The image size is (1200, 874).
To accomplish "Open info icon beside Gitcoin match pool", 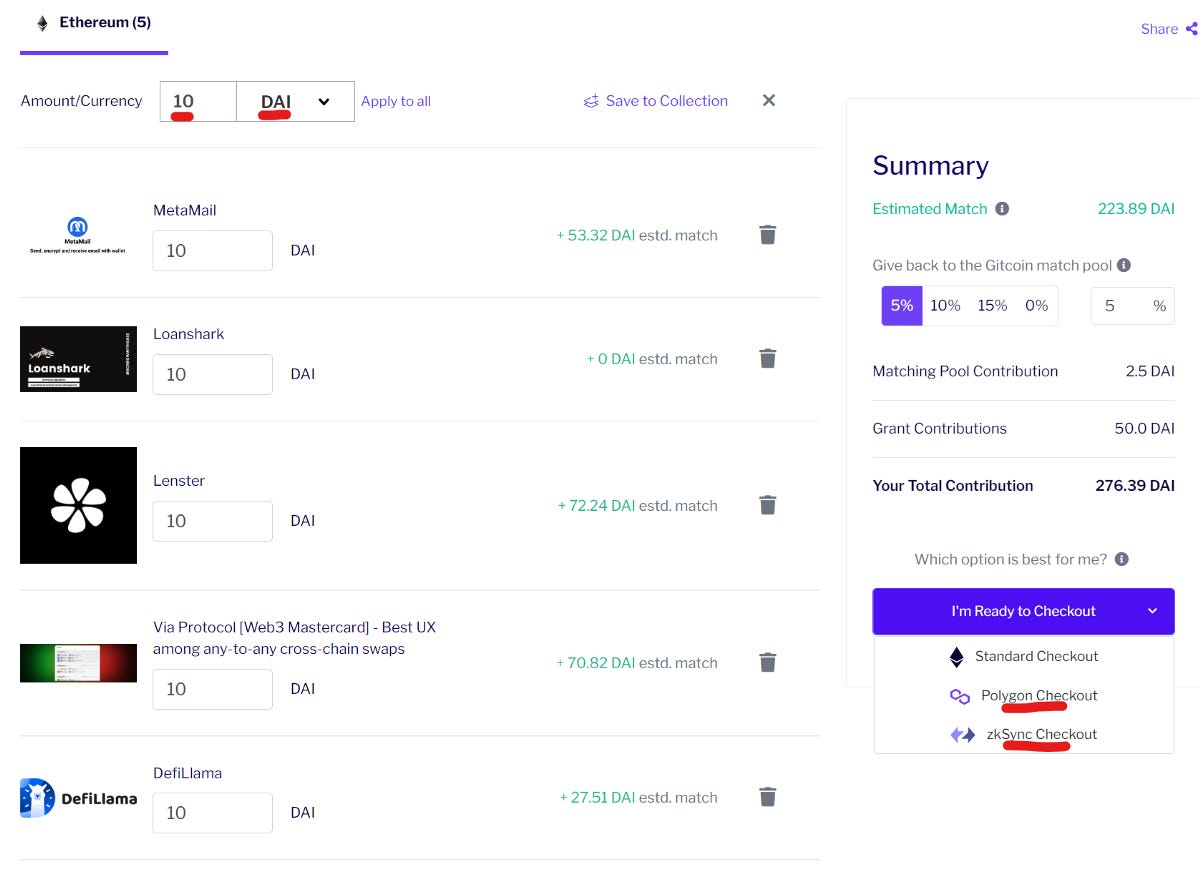I will 1124,266.
